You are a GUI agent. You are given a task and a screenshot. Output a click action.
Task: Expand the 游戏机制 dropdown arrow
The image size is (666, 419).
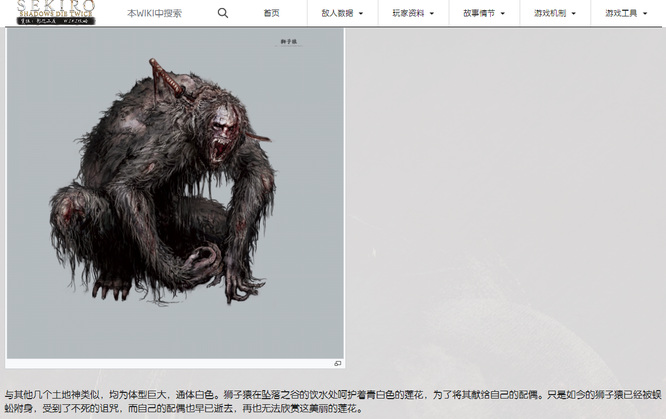574,14
